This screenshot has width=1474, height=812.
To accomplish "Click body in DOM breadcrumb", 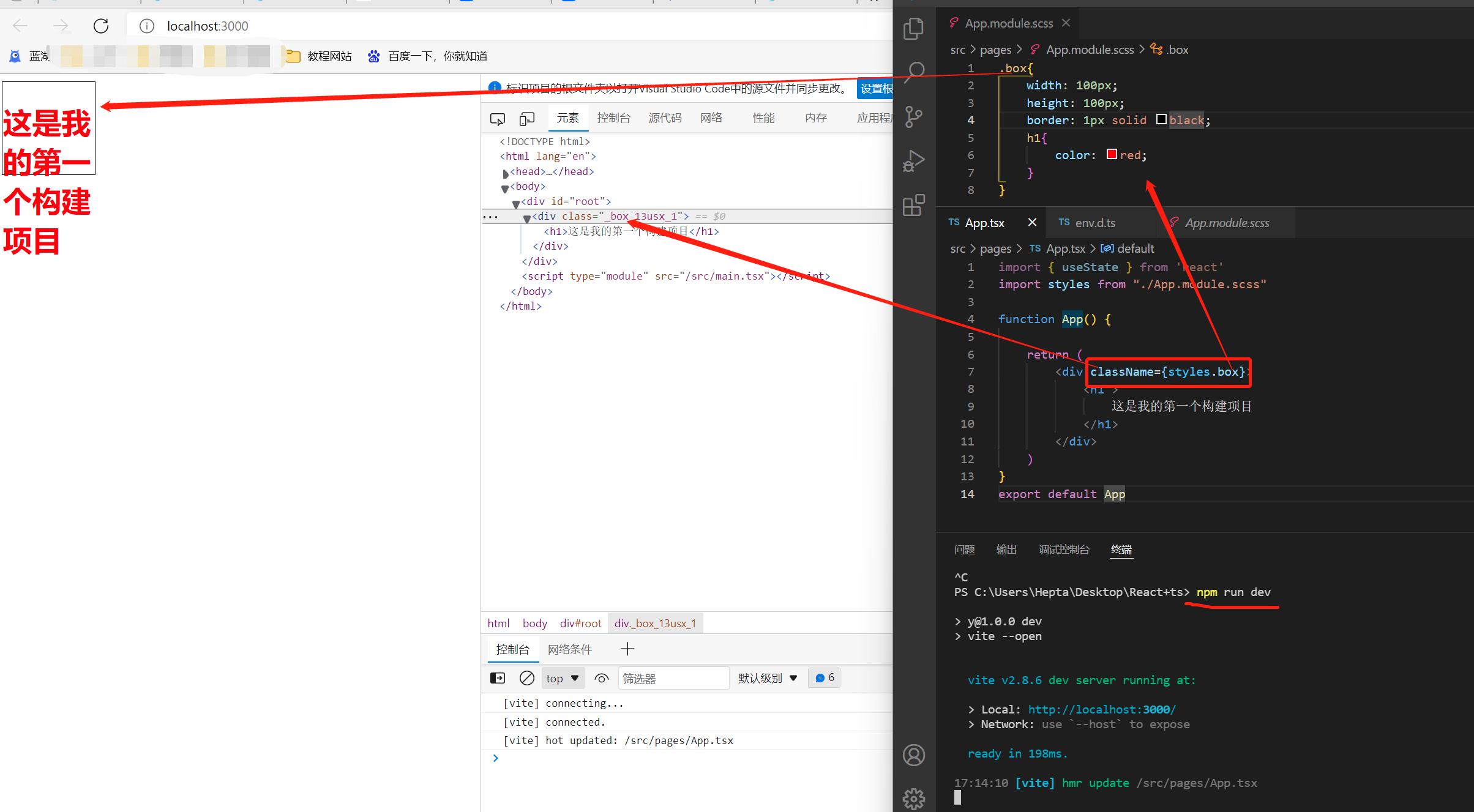I will point(534,623).
